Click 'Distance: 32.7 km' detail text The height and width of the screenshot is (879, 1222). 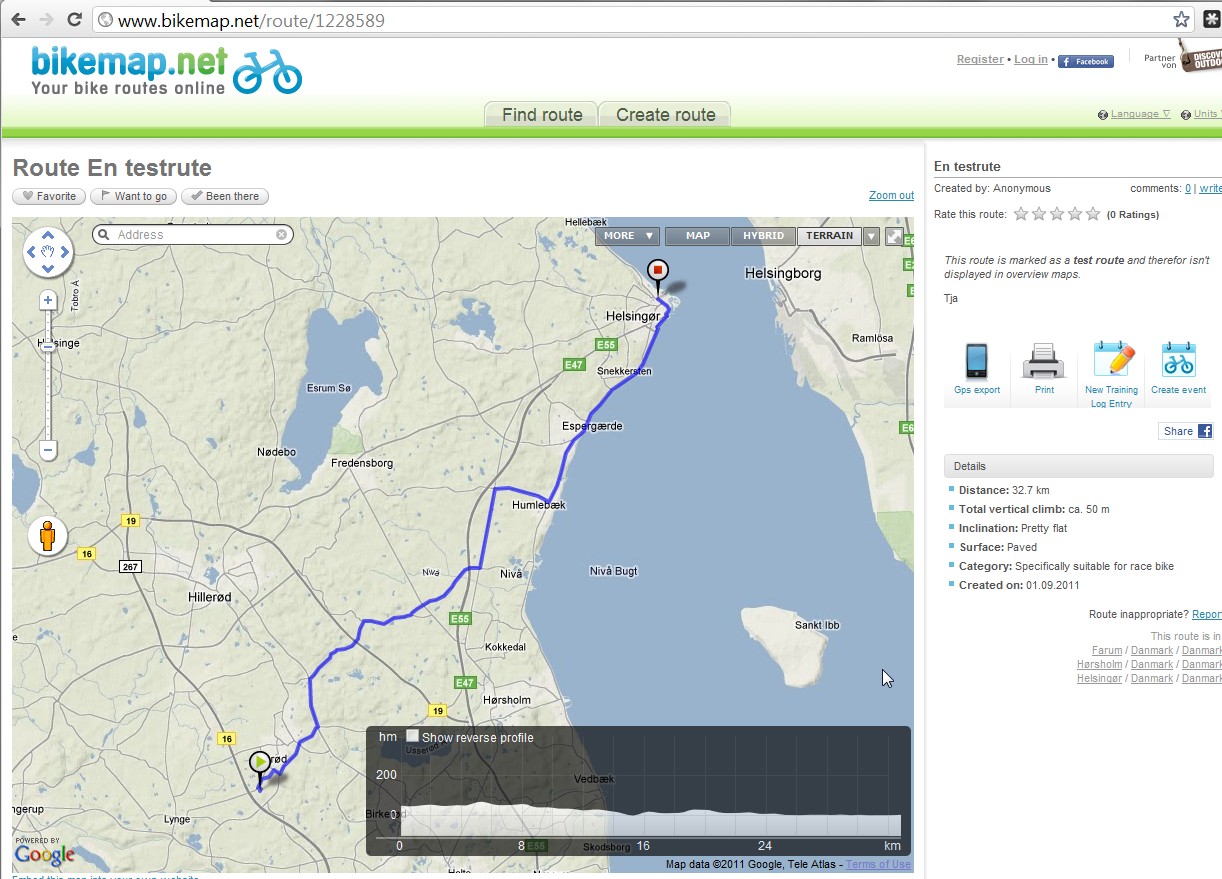tap(1004, 490)
